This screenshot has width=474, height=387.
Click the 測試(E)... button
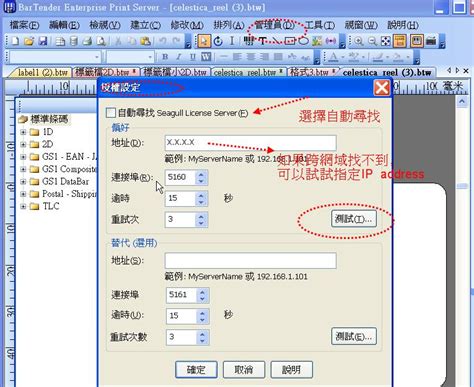coord(354,336)
